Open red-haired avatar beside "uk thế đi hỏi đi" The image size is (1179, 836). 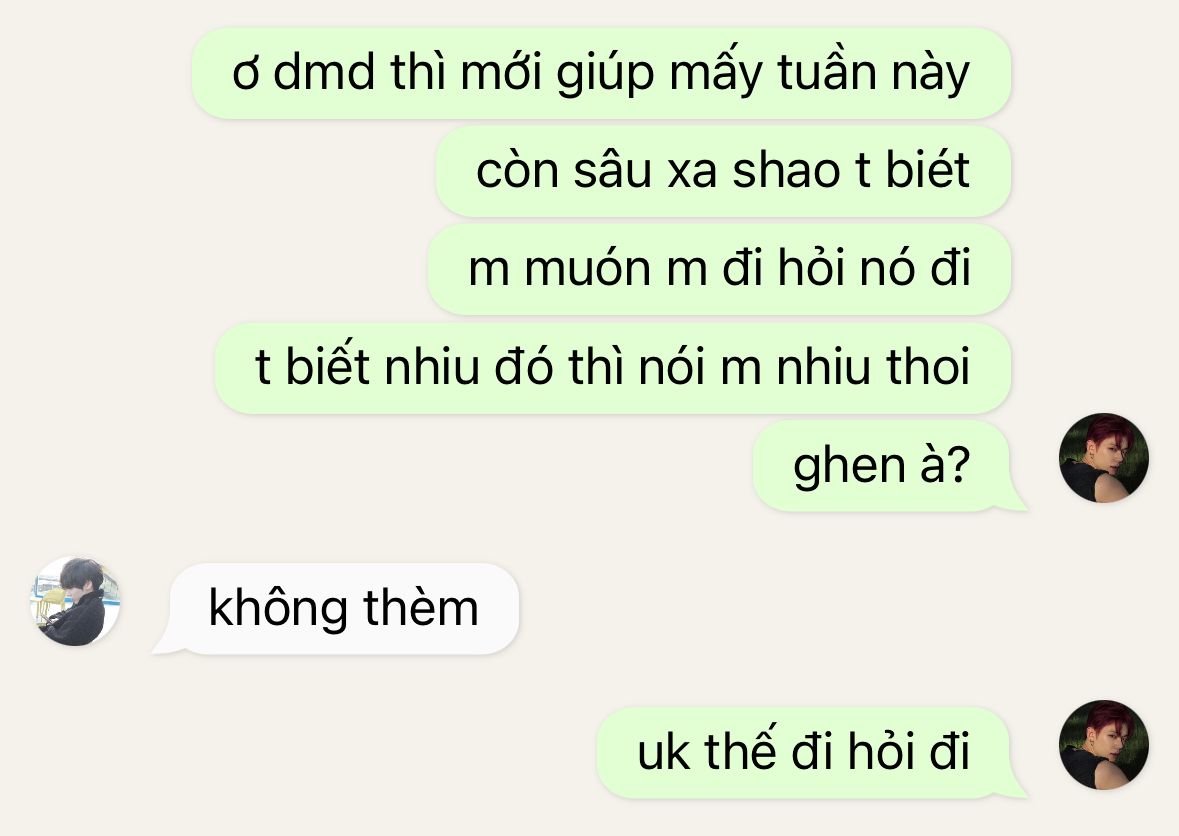pos(1103,745)
